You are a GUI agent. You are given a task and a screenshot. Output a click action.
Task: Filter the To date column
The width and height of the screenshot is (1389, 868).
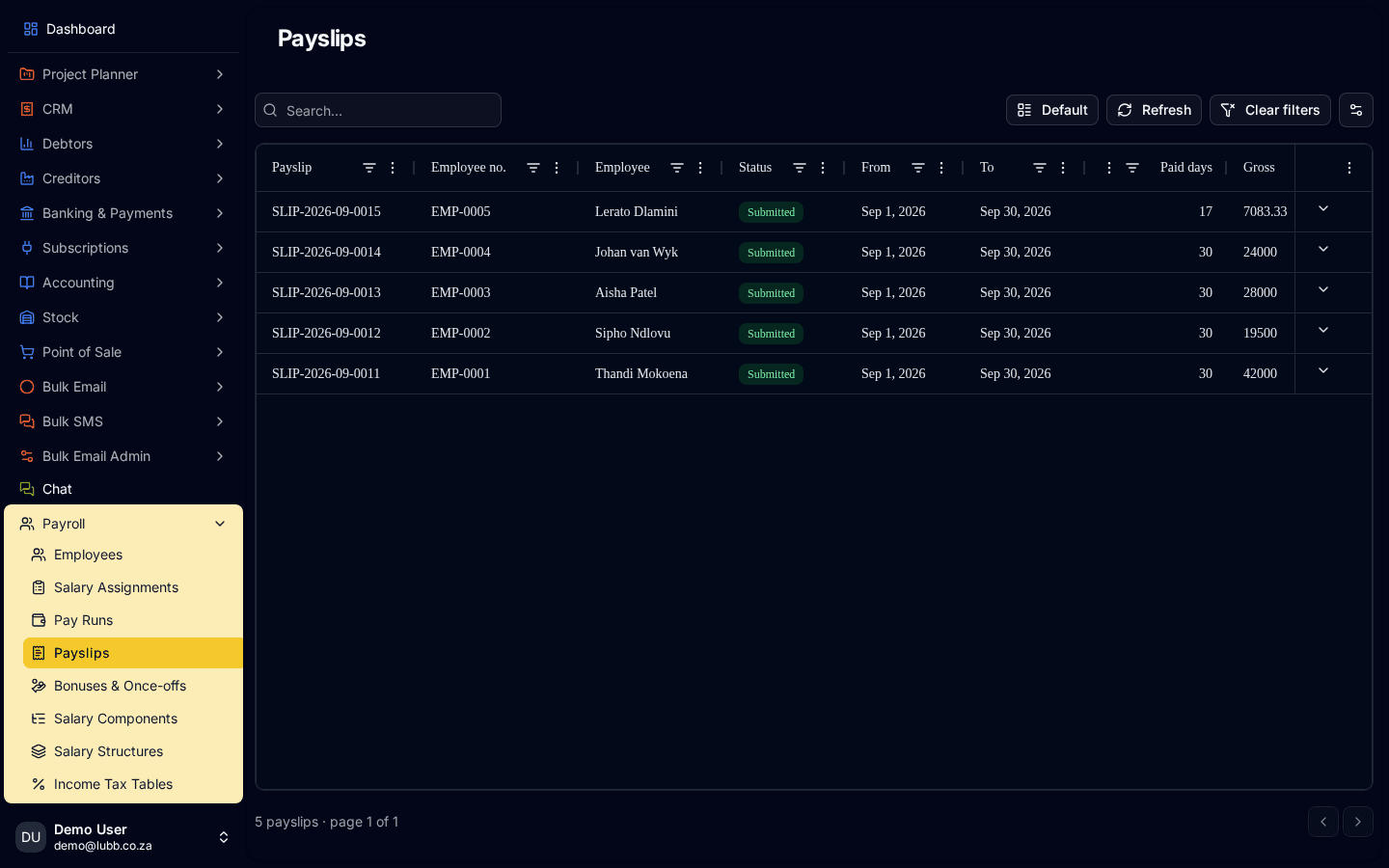click(1040, 168)
